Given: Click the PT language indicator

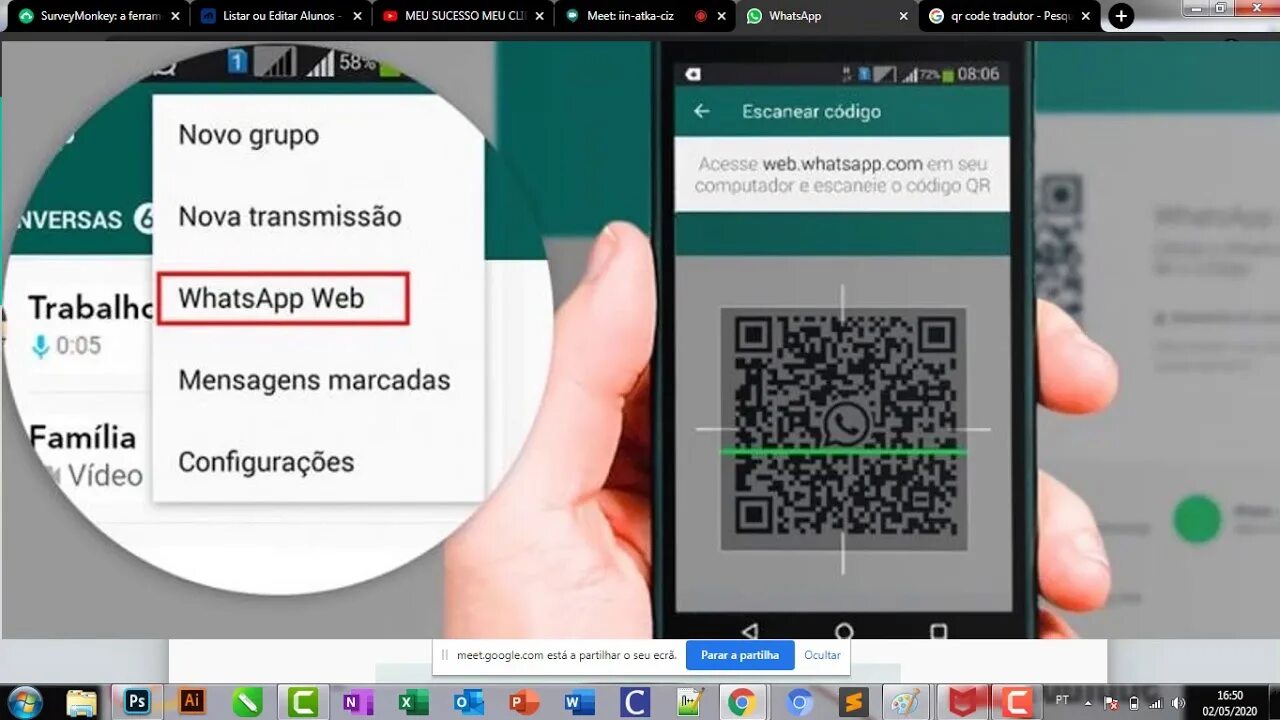Looking at the screenshot, I should tap(1062, 700).
